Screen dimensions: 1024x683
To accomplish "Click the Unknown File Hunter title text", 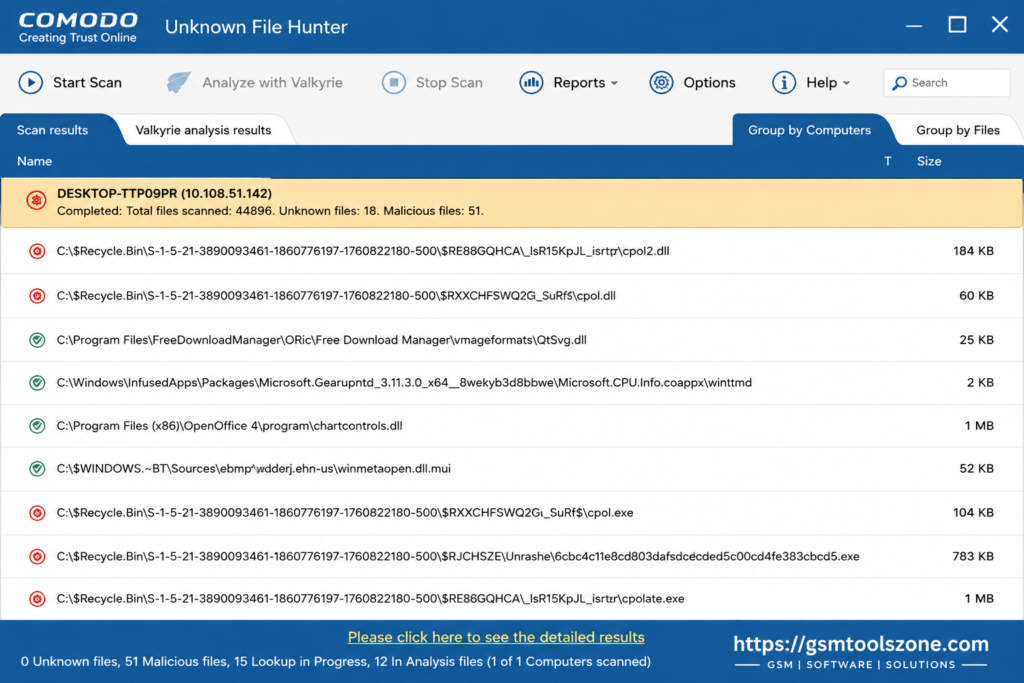I will tap(256, 27).
